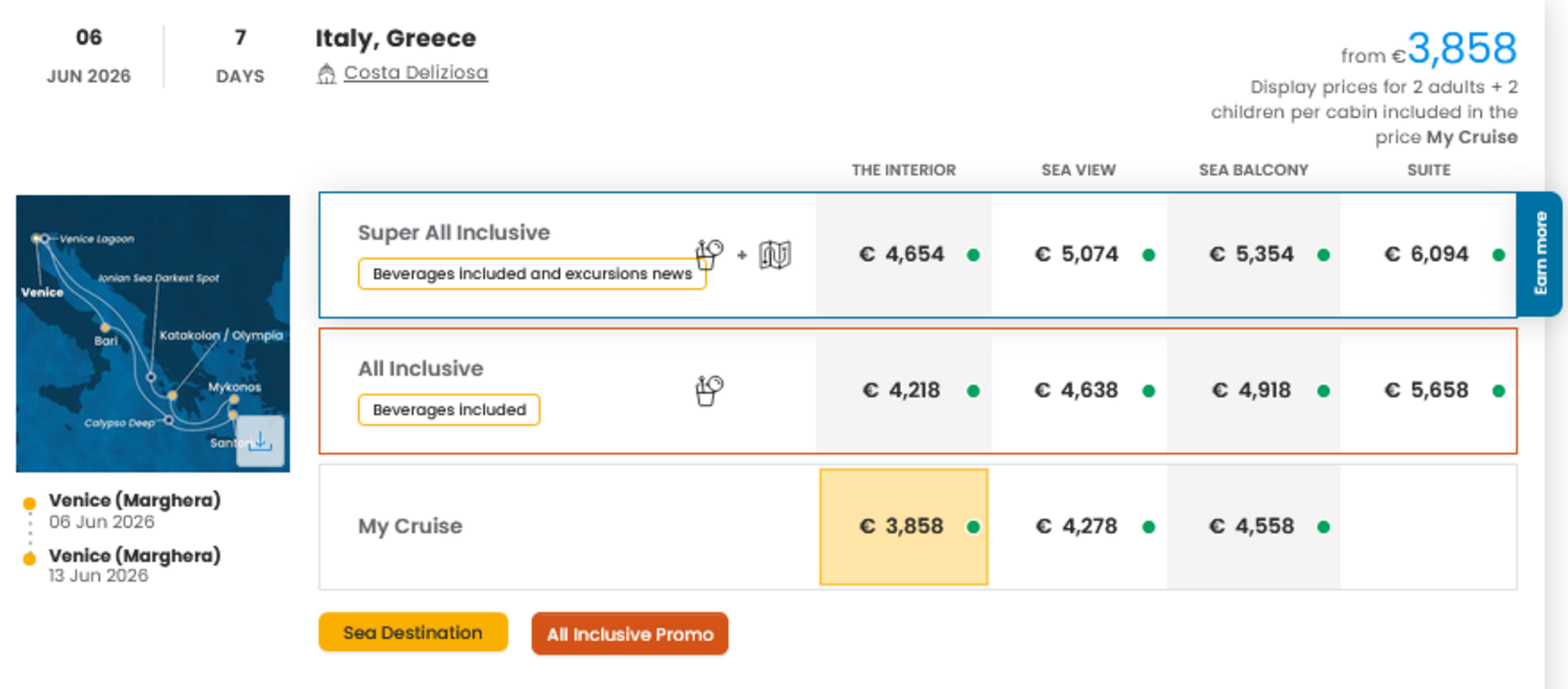Image resolution: width=1568 pixels, height=689 pixels.
Task: Click the Beverages included badge
Action: tap(449, 410)
